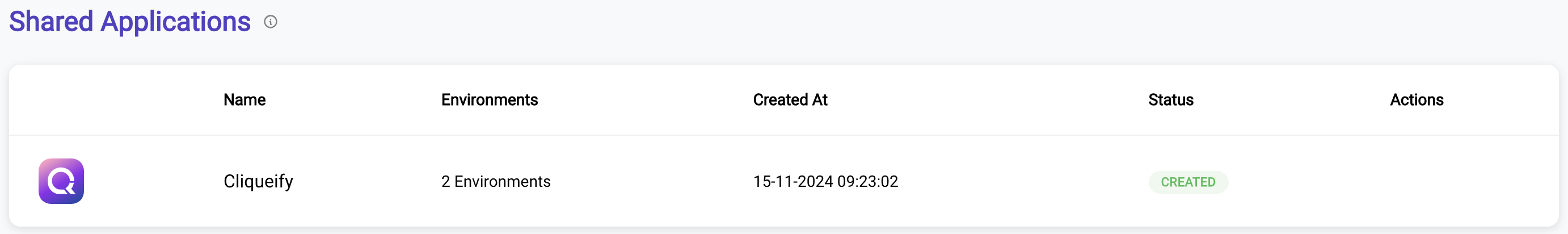Open the Cliqueify purple app logo
Viewport: 1568px width, 234px height.
point(61,181)
